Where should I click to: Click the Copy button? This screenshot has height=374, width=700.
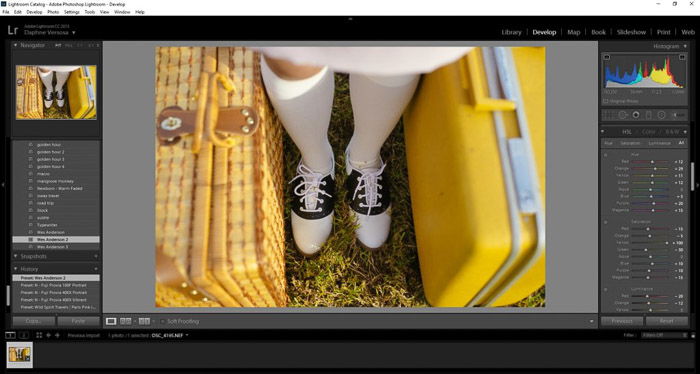[x=33, y=321]
